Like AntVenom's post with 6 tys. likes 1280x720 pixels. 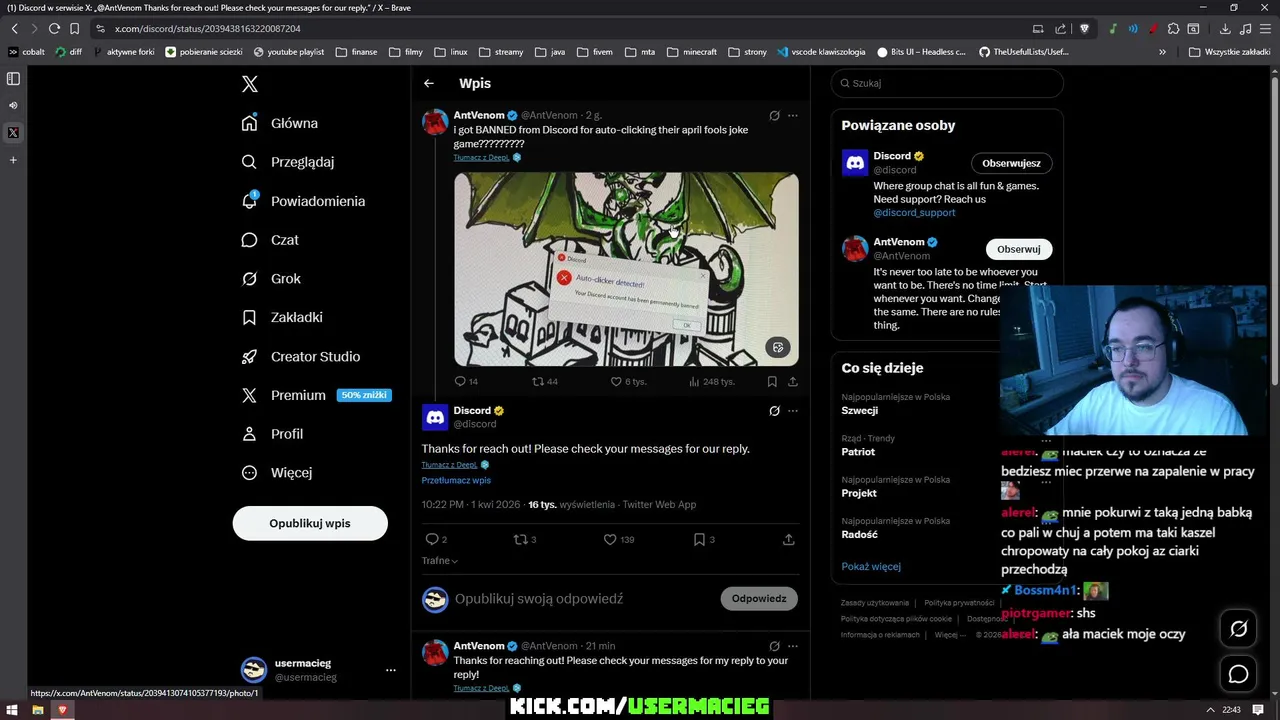(629, 381)
